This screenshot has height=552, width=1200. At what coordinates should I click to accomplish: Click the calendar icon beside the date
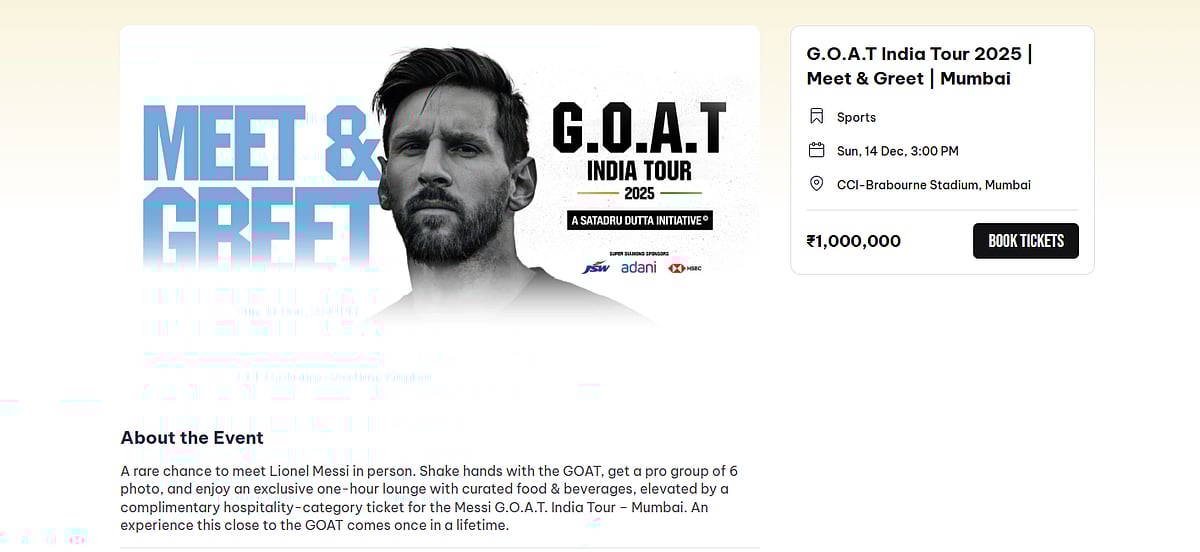pos(816,151)
